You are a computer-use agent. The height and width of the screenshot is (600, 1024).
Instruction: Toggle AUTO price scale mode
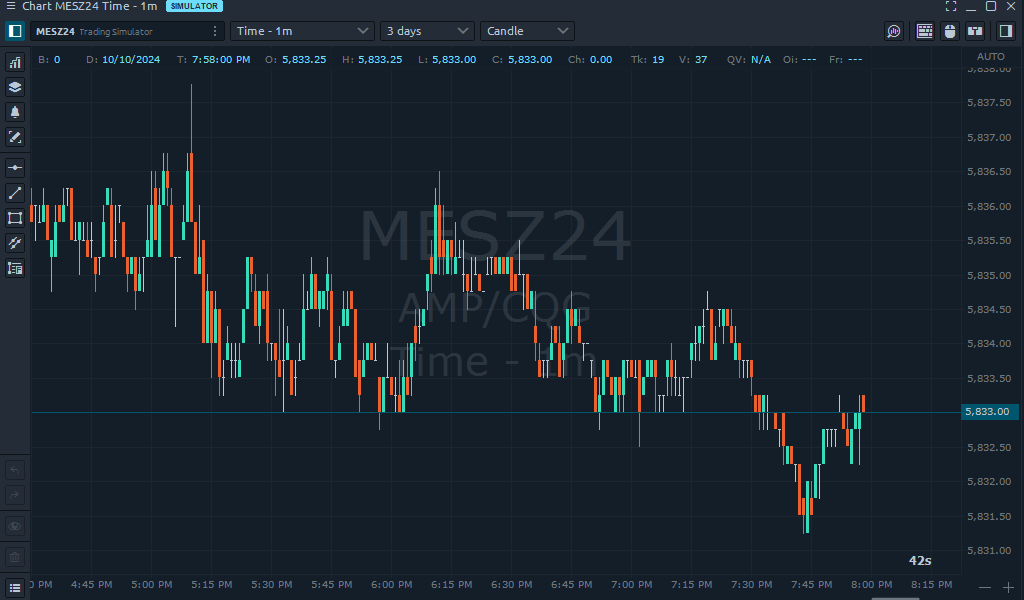click(x=990, y=56)
